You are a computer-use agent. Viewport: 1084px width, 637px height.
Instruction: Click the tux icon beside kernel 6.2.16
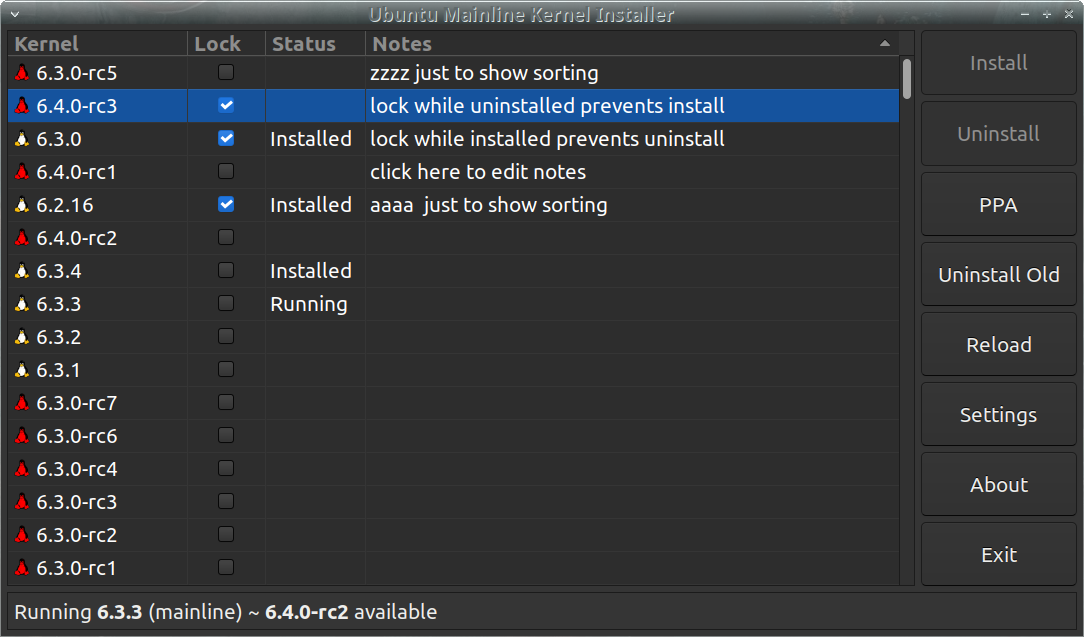coord(22,205)
